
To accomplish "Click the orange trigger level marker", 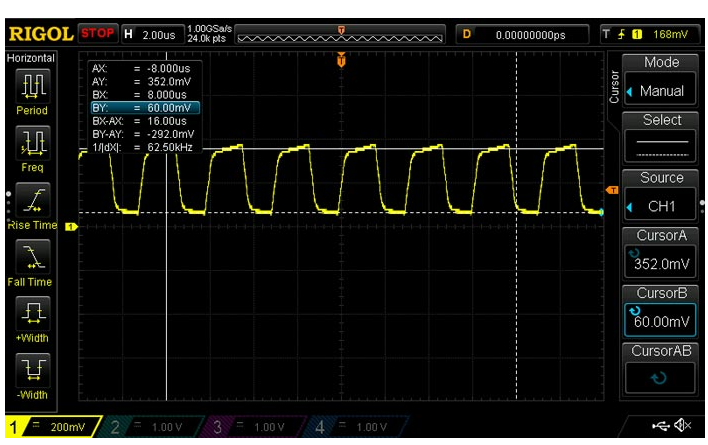I will pos(613,190).
